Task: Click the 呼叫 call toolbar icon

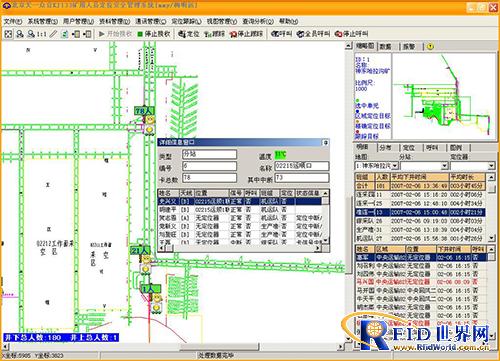Action: point(275,34)
